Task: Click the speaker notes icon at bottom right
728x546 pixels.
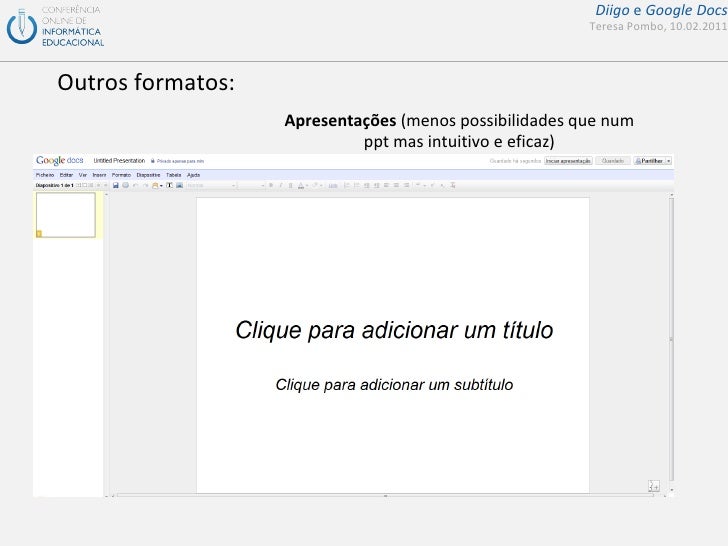Action: (654, 486)
